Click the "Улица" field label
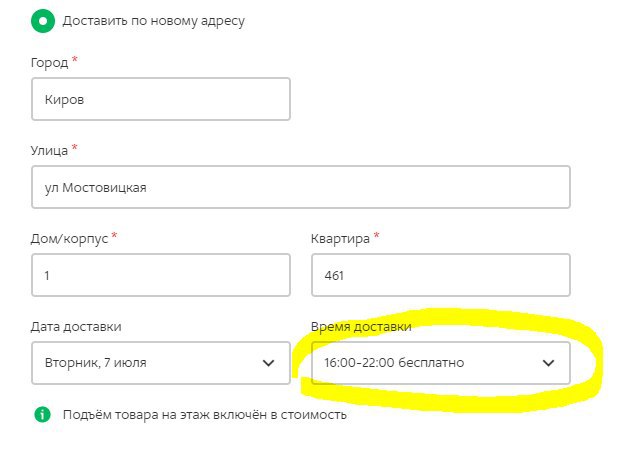618x468 pixels. pos(50,150)
